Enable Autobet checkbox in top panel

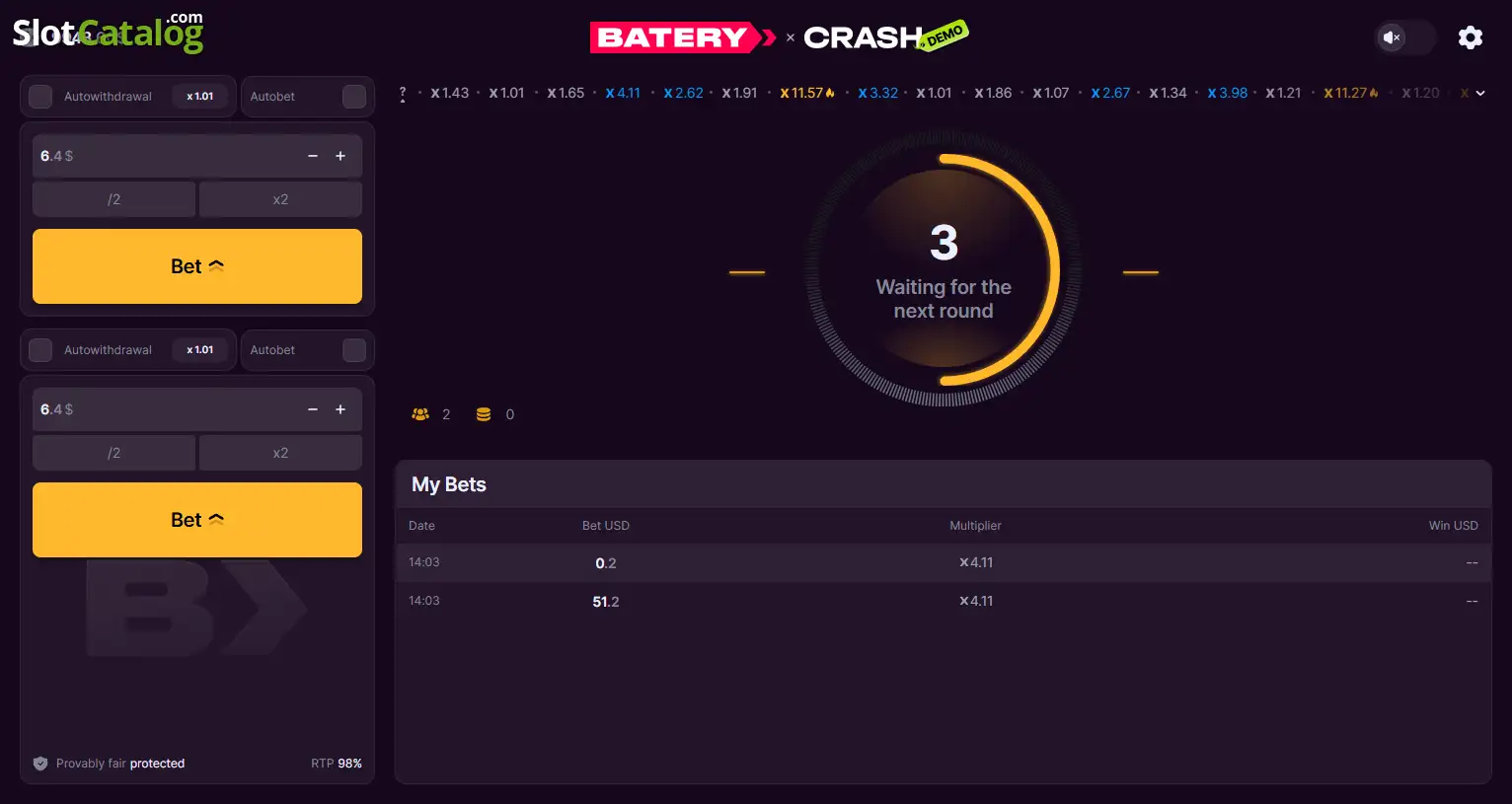tap(354, 97)
